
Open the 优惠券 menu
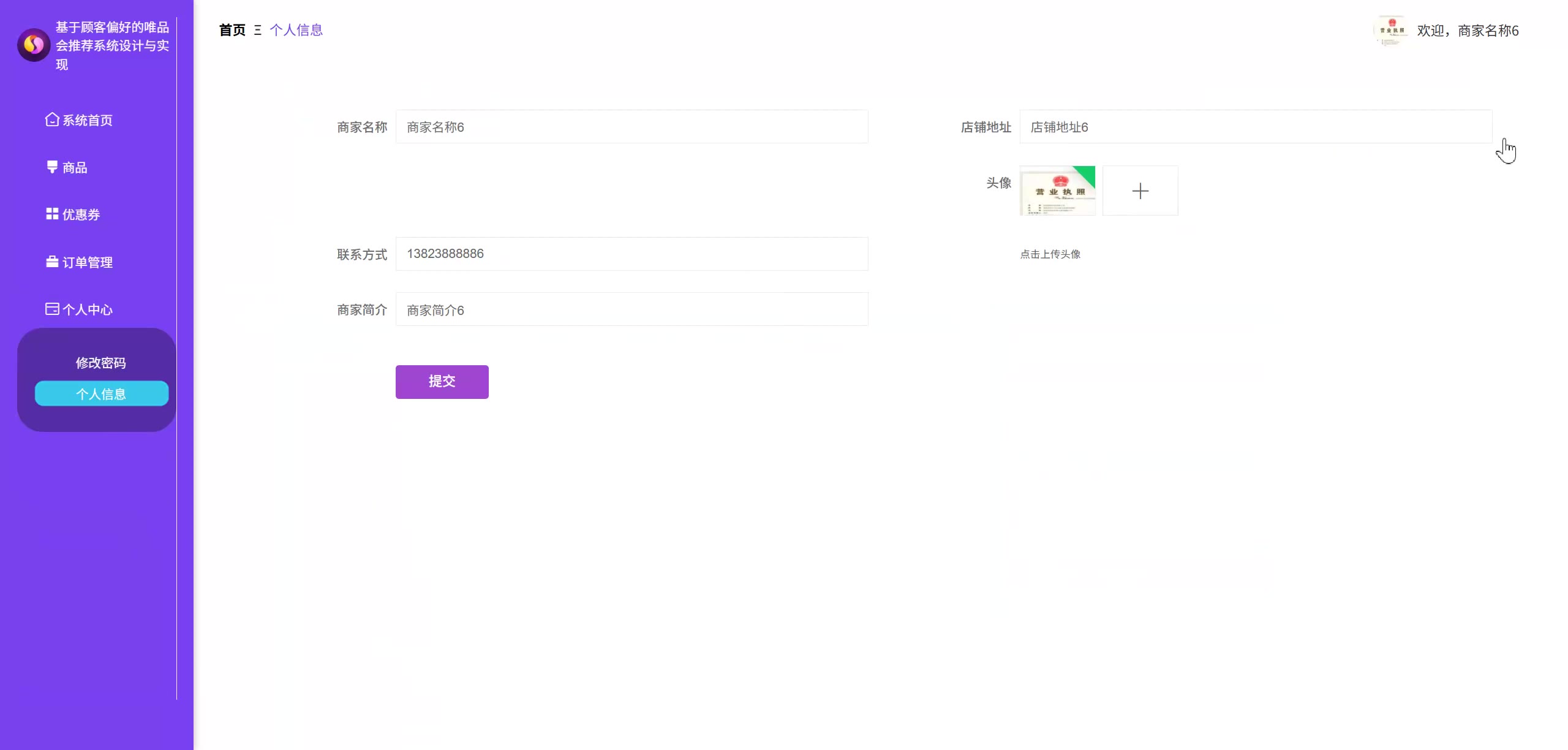pyautogui.click(x=81, y=214)
